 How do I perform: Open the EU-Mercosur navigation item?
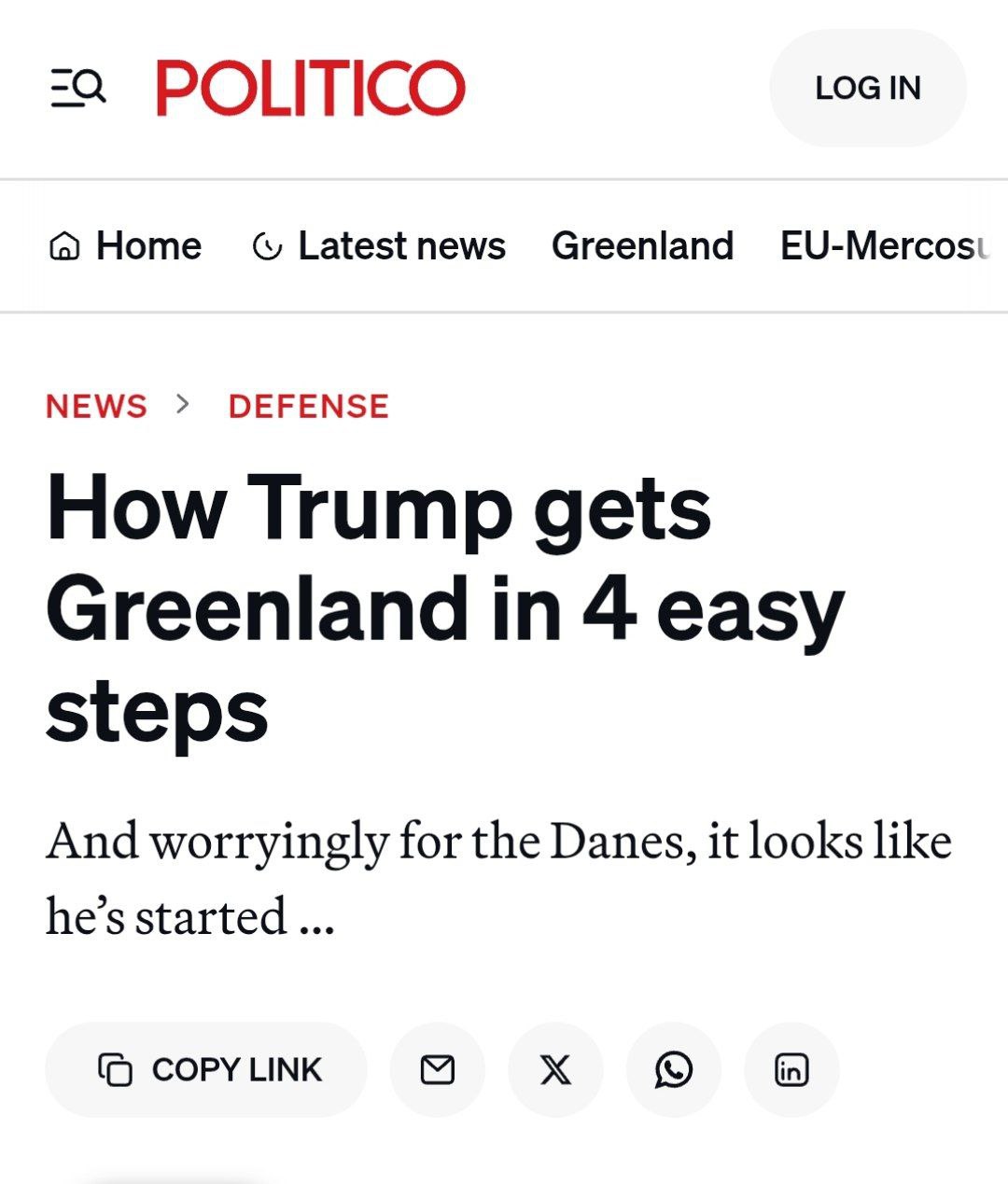(x=884, y=246)
